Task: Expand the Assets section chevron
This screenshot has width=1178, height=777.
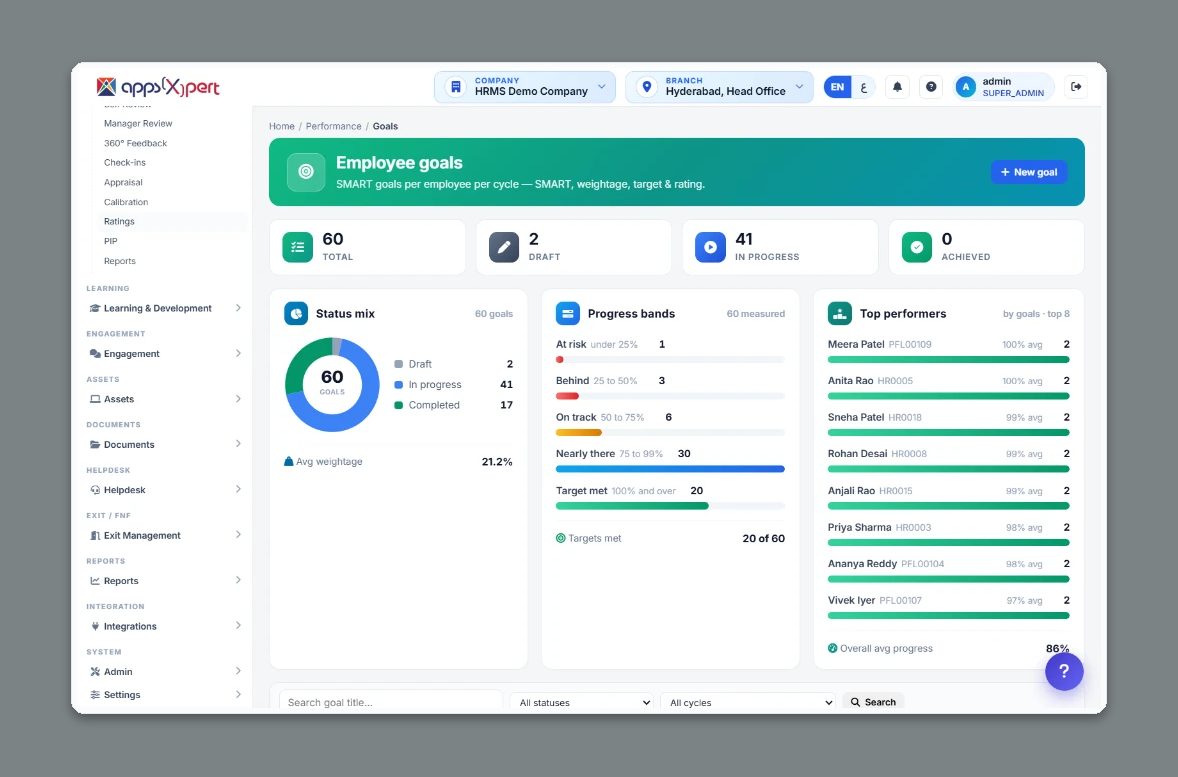Action: tap(238, 399)
